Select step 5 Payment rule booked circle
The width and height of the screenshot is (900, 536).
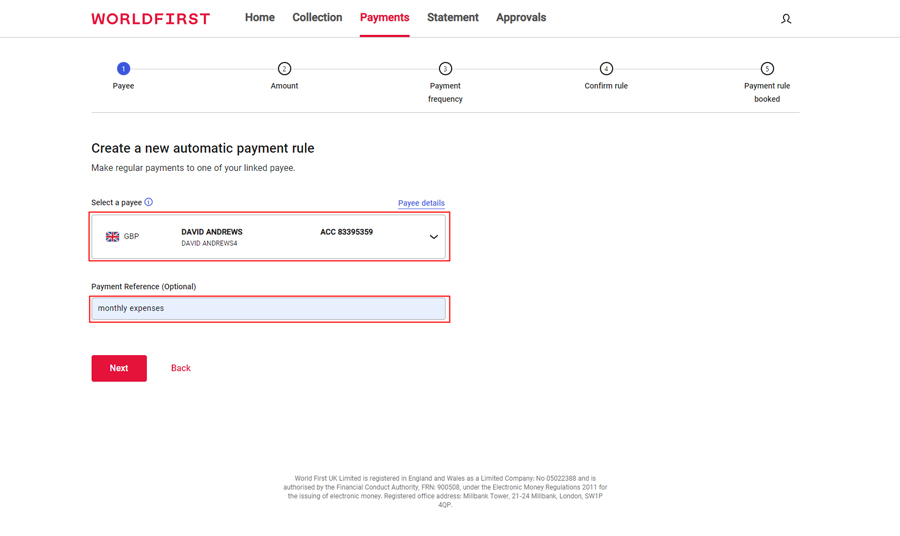767,69
